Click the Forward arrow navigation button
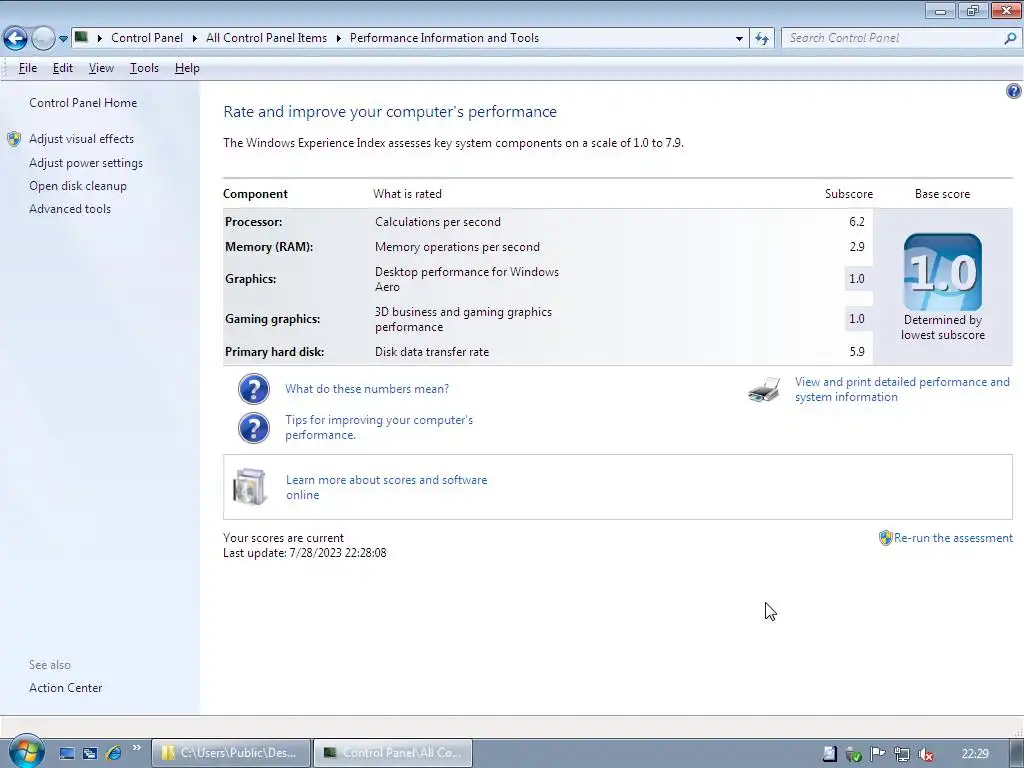The height and width of the screenshot is (768, 1024). tap(43, 38)
